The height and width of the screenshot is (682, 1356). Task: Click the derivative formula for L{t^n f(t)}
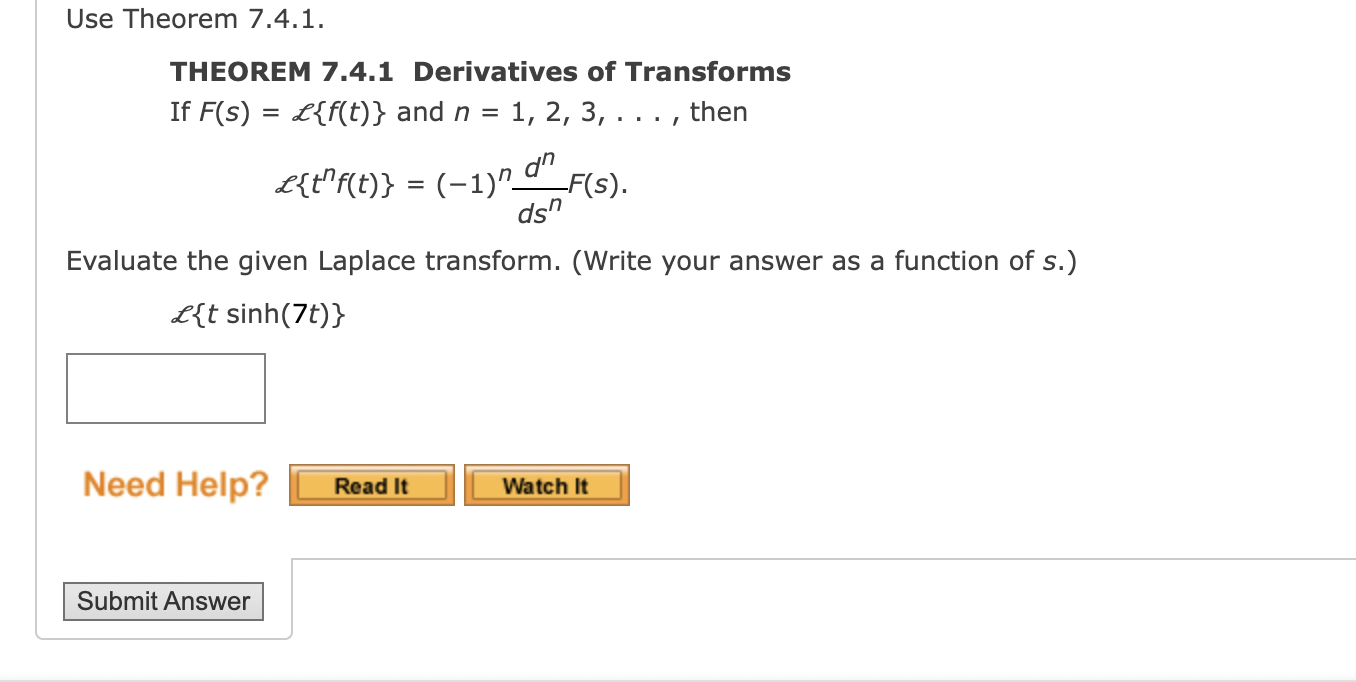click(439, 184)
